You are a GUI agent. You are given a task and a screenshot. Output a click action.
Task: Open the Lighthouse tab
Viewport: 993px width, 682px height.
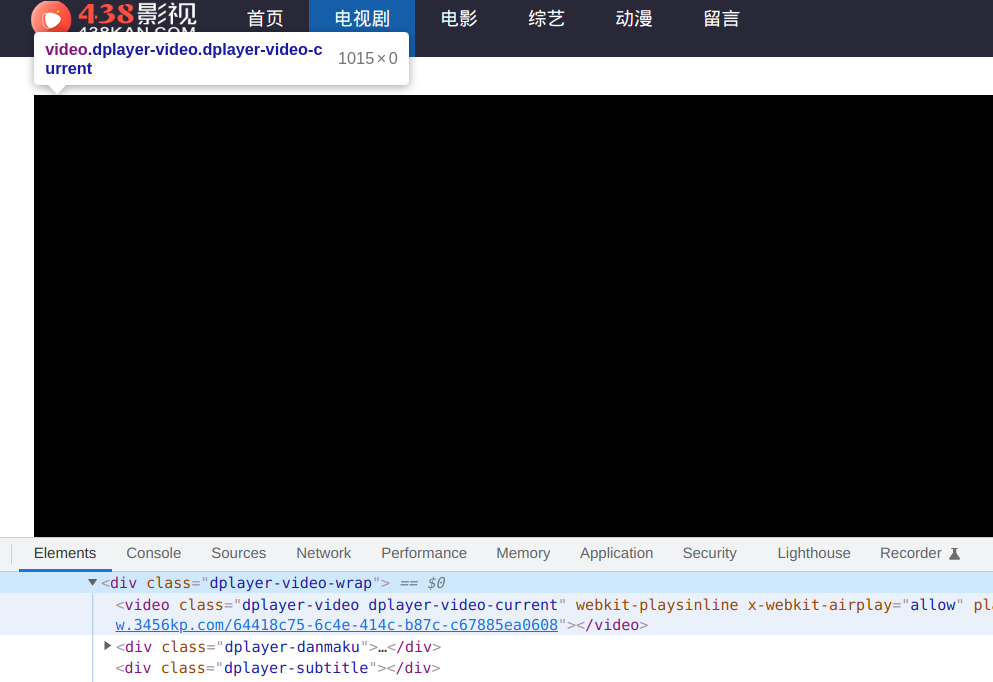pyautogui.click(x=814, y=553)
